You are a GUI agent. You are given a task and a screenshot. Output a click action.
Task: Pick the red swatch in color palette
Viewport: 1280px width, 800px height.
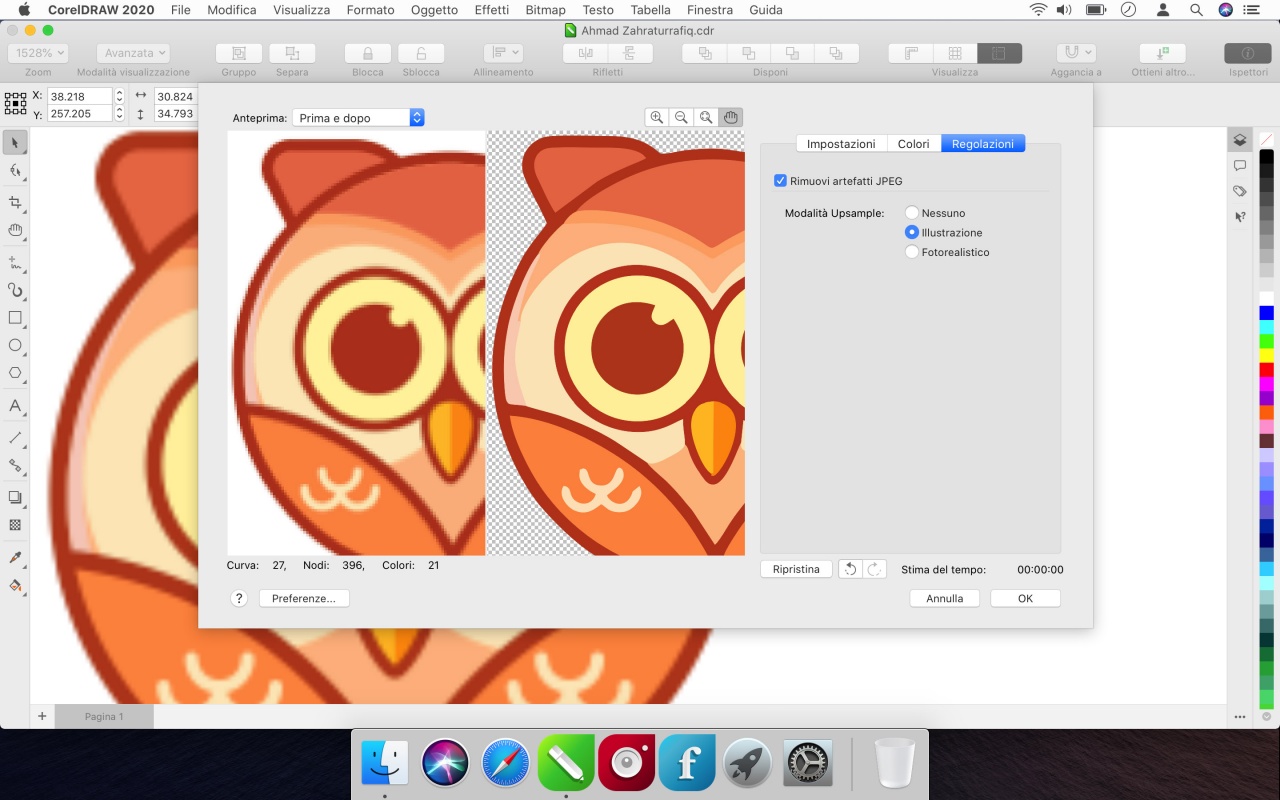(1266, 370)
